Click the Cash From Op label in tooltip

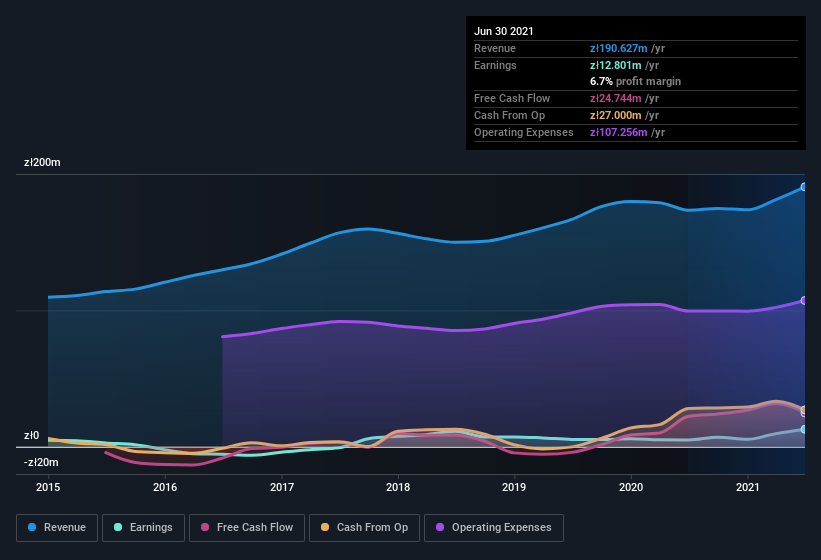(x=509, y=115)
